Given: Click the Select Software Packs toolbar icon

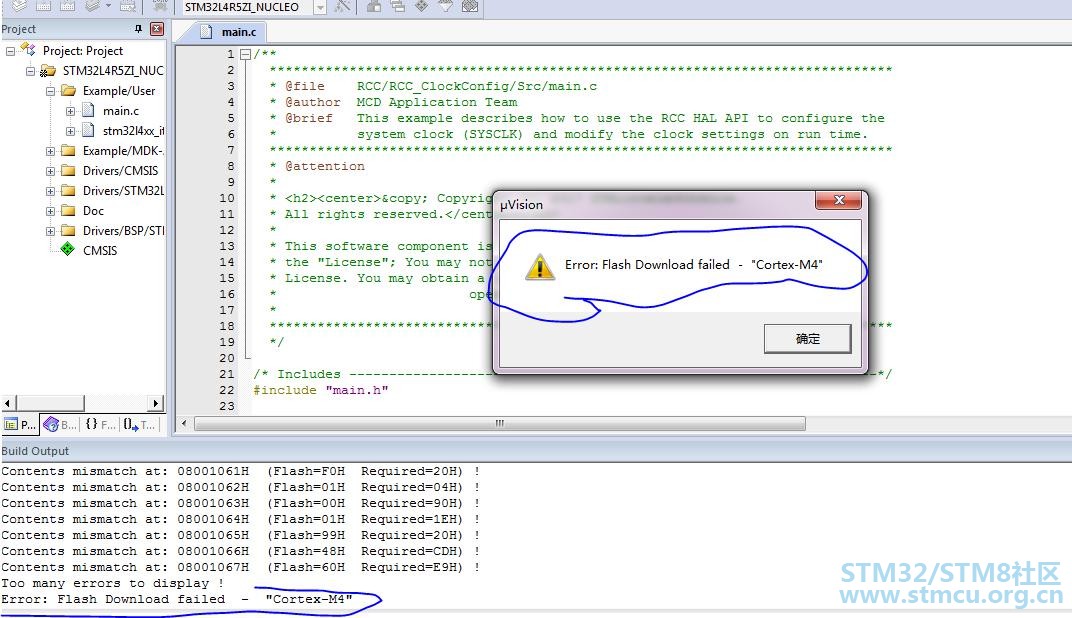Looking at the screenshot, I should [x=445, y=6].
